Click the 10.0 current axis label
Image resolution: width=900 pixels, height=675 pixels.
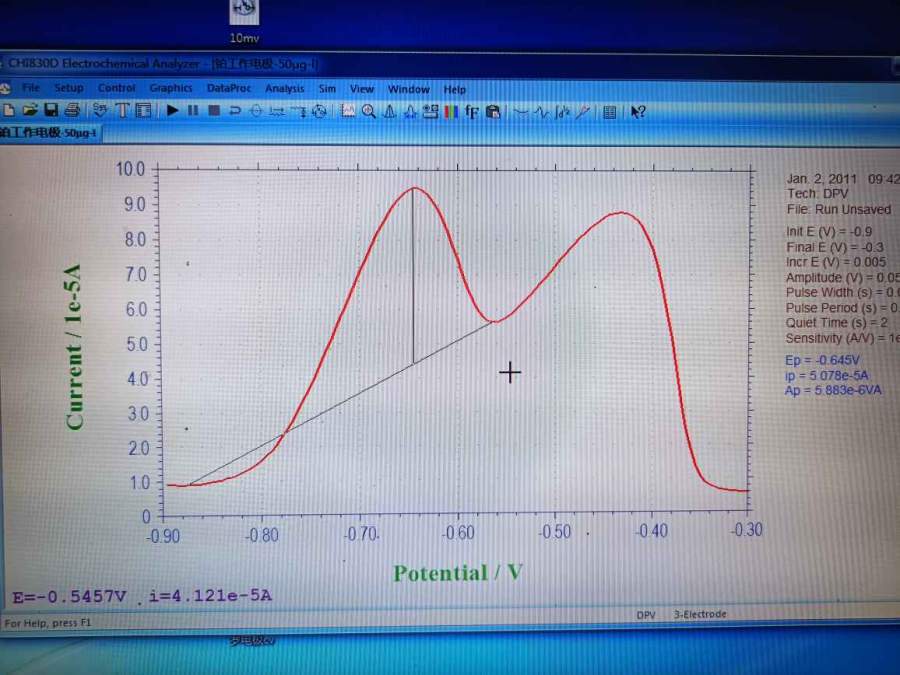click(130, 169)
